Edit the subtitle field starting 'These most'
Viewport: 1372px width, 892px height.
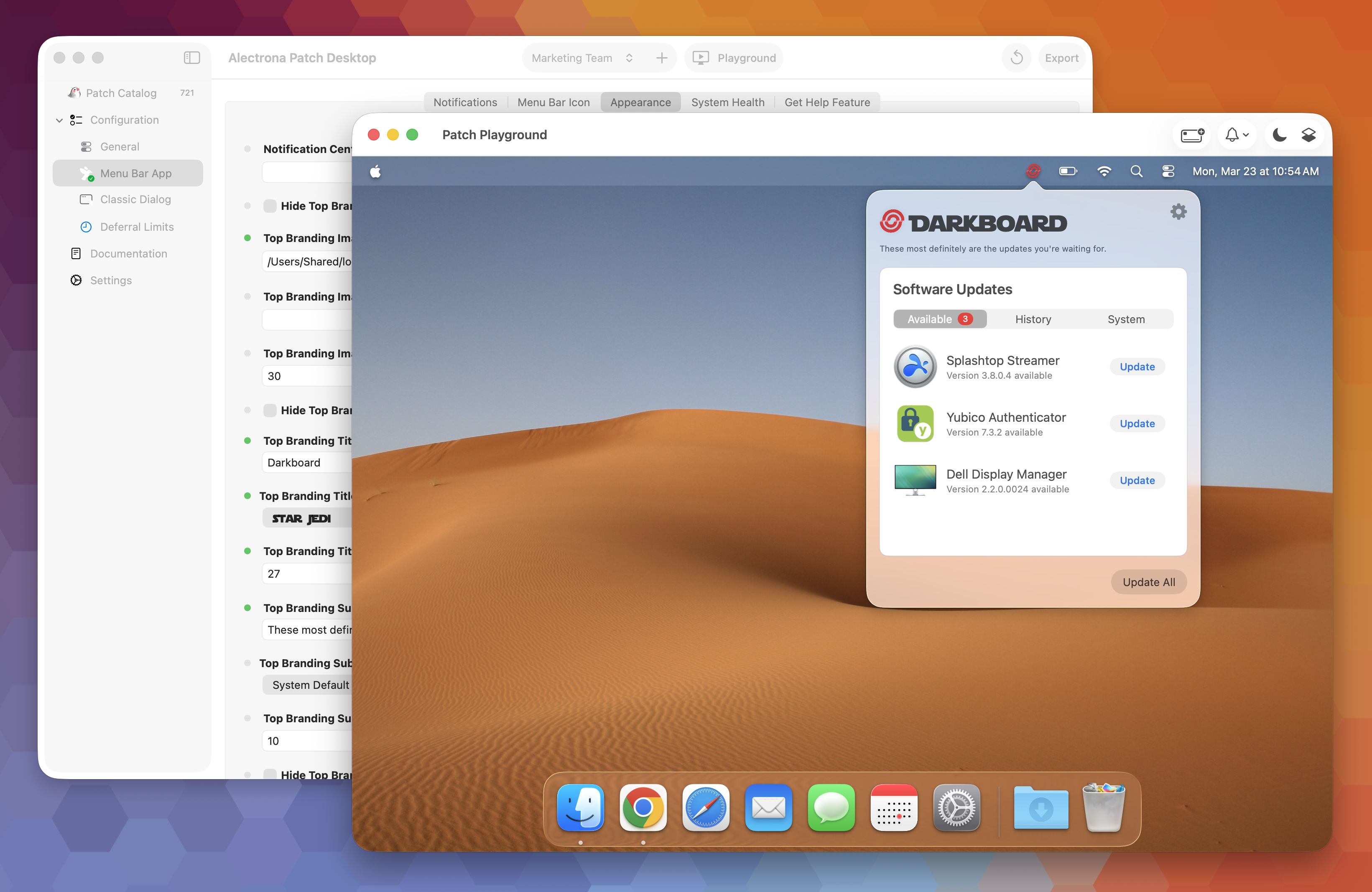pyautogui.click(x=307, y=630)
